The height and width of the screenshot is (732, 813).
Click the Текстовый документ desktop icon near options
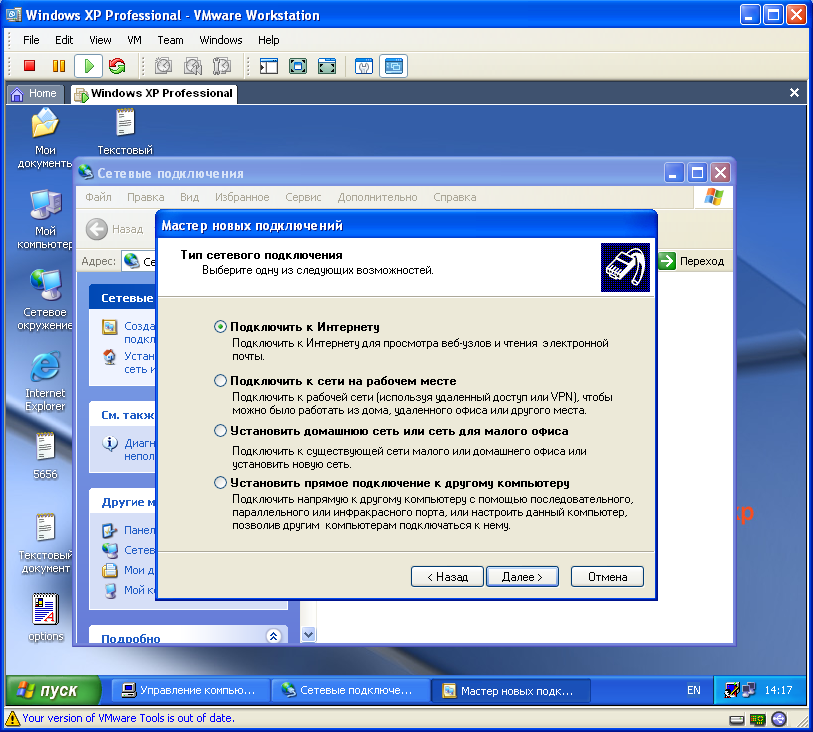click(45, 543)
